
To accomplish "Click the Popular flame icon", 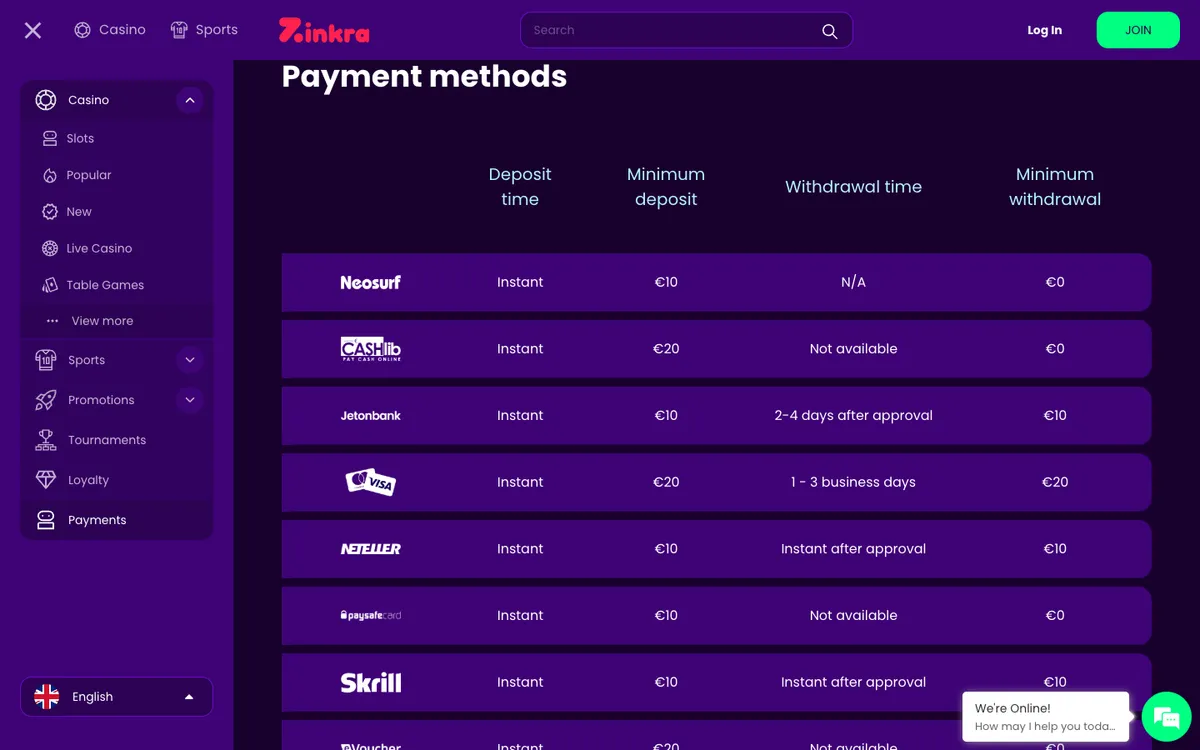I will pos(50,175).
